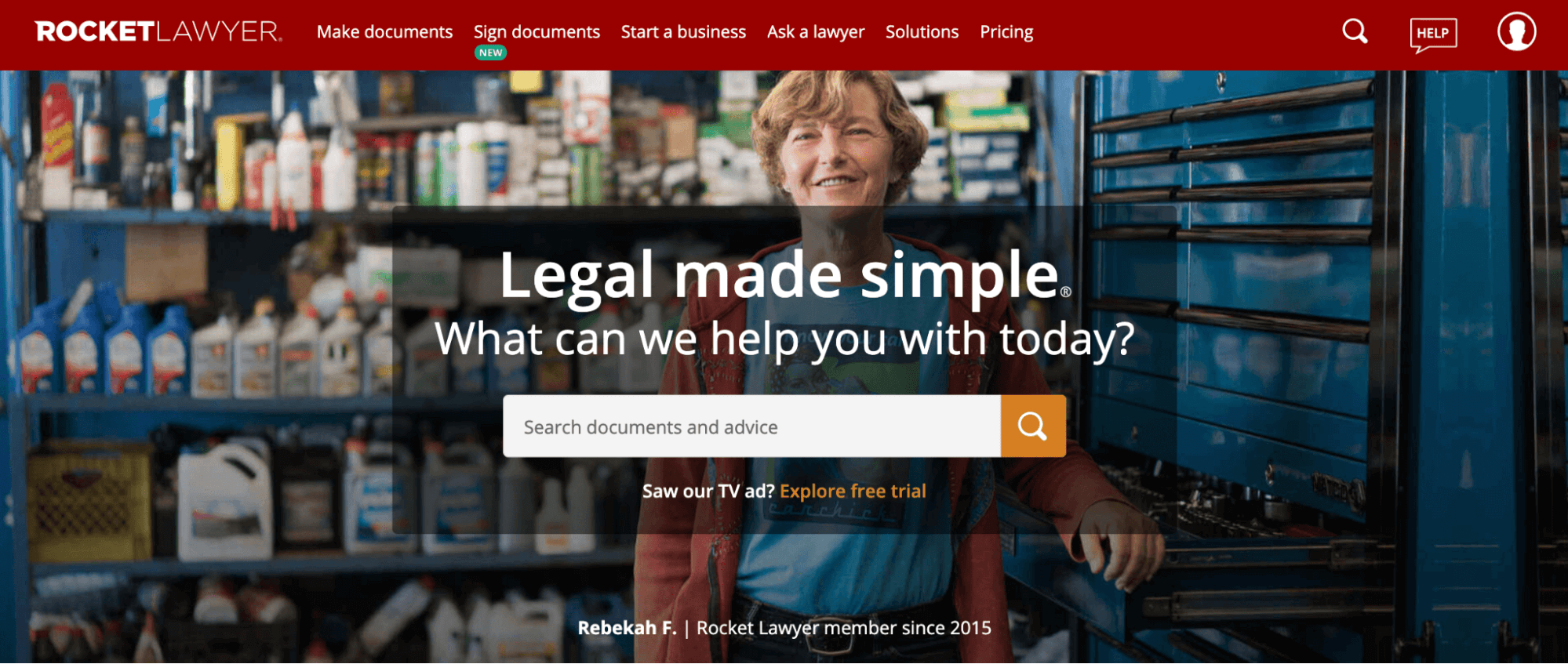Click the Saw our TV ad? text
1568x664 pixels.
coord(708,491)
